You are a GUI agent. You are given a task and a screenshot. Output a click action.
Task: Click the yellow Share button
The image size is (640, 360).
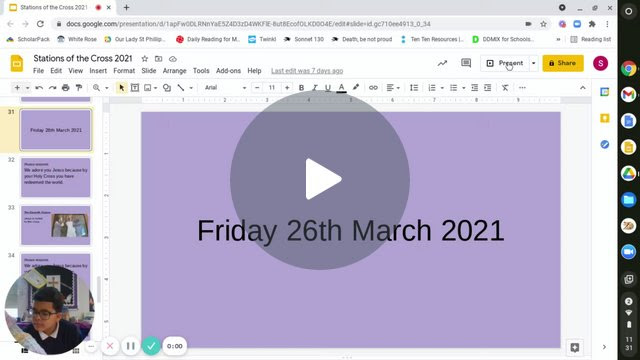tap(563, 63)
